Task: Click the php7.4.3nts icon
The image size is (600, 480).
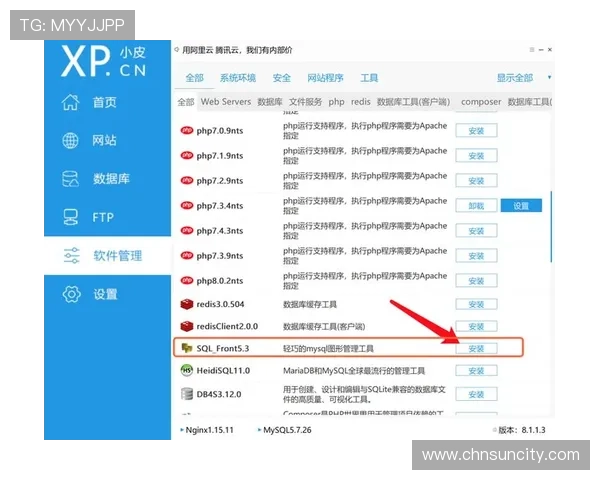Action: coord(187,230)
